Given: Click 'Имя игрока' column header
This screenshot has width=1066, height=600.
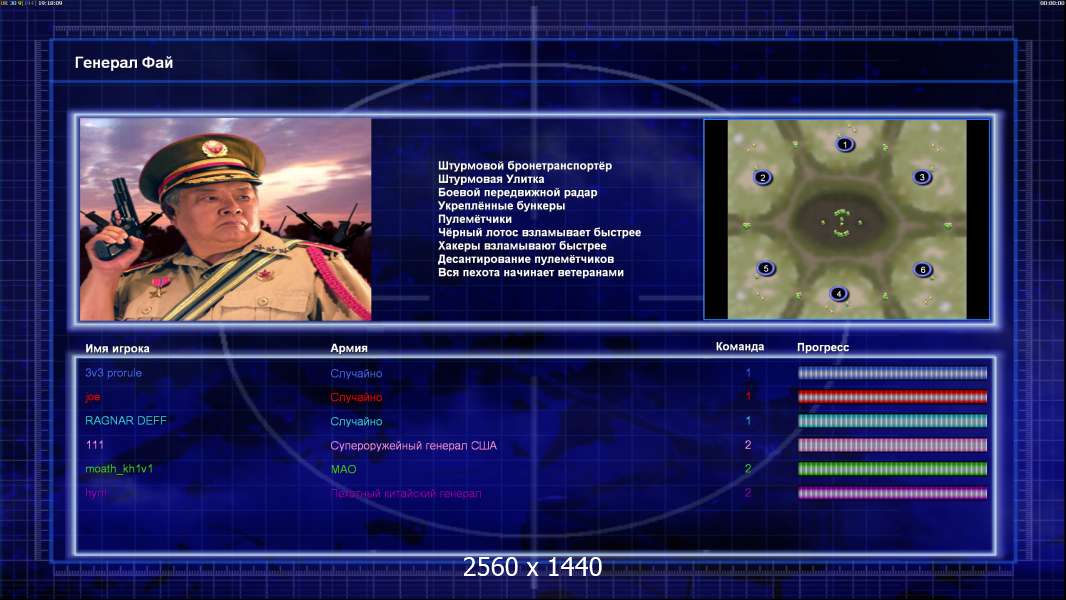Looking at the screenshot, I should tap(117, 349).
